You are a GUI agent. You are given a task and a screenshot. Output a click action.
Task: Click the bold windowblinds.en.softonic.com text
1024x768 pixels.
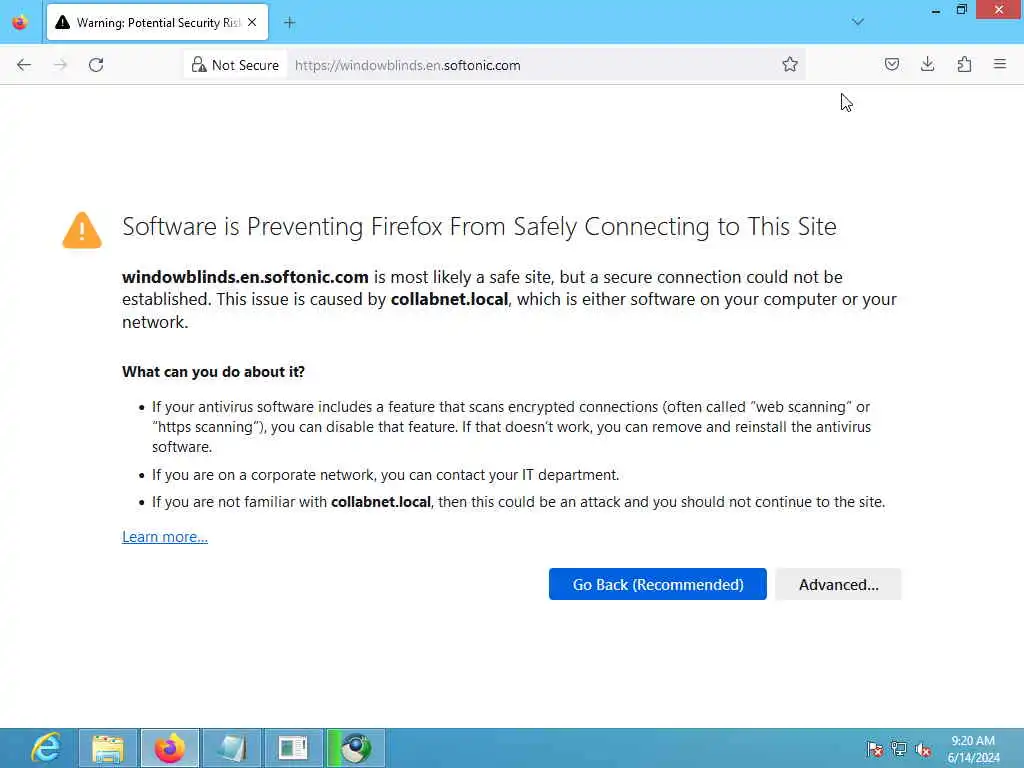click(x=245, y=277)
